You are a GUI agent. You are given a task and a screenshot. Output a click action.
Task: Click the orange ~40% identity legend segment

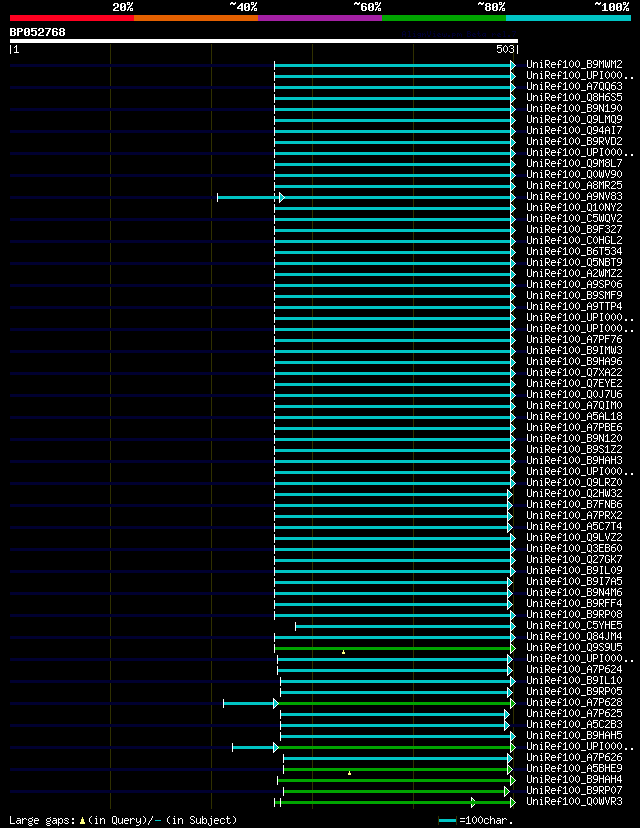coord(196,18)
